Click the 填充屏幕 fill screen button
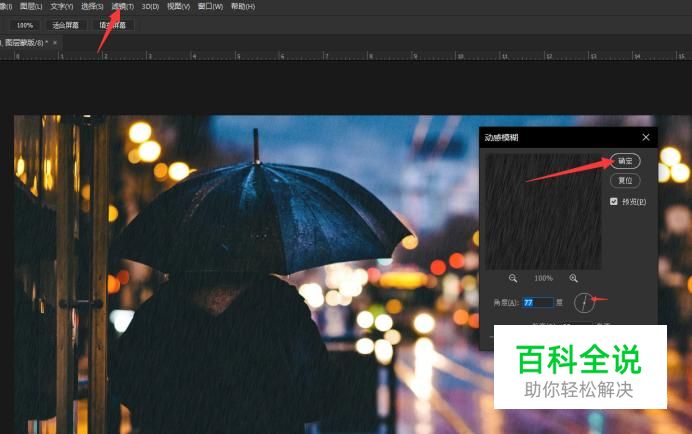Viewport: 692px width, 434px height. click(113, 26)
